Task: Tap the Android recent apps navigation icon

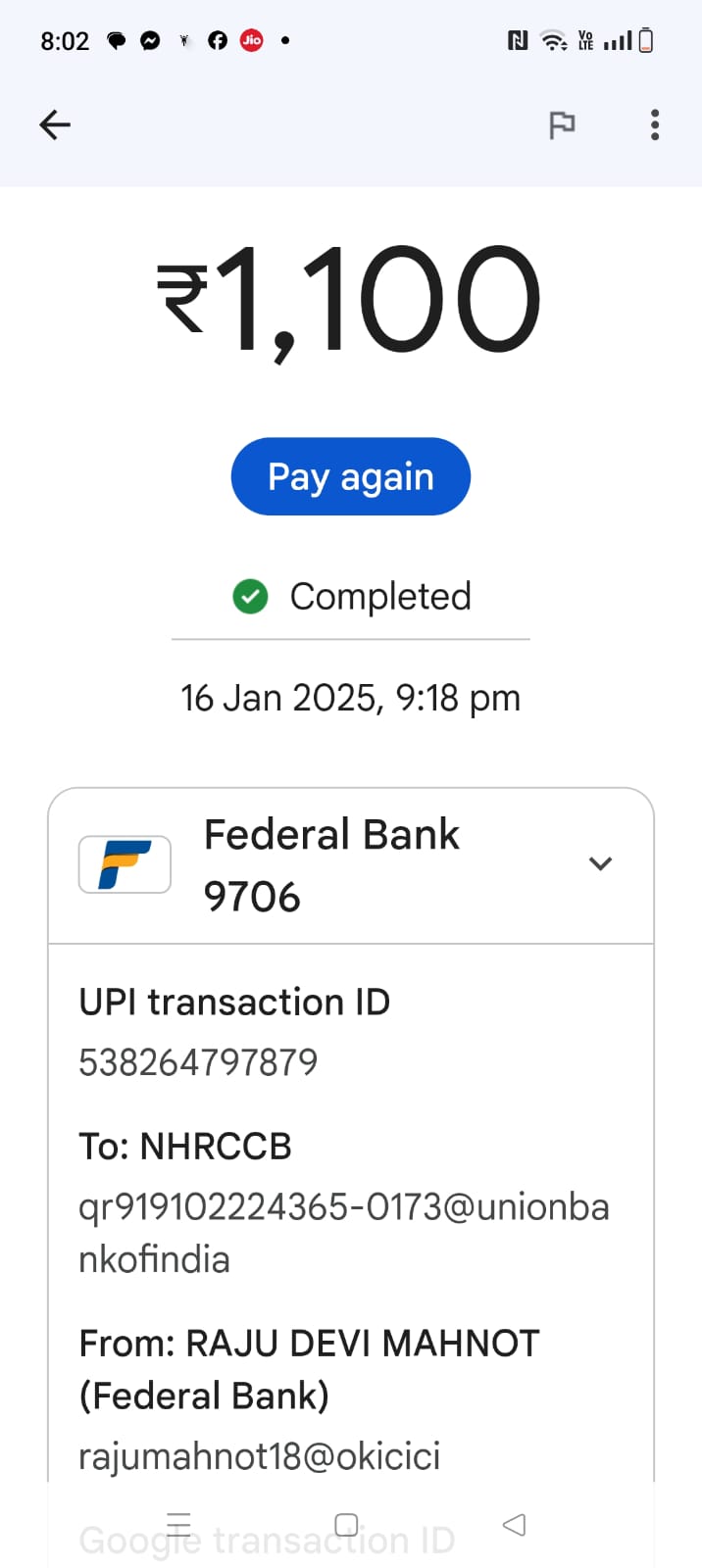Action: (178, 1525)
